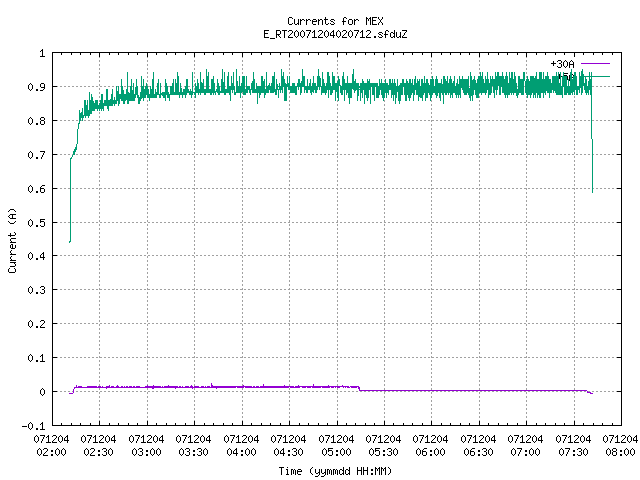Click the "02:30" time tick label
Viewport: 640px width, 480px height.
click(x=98, y=452)
